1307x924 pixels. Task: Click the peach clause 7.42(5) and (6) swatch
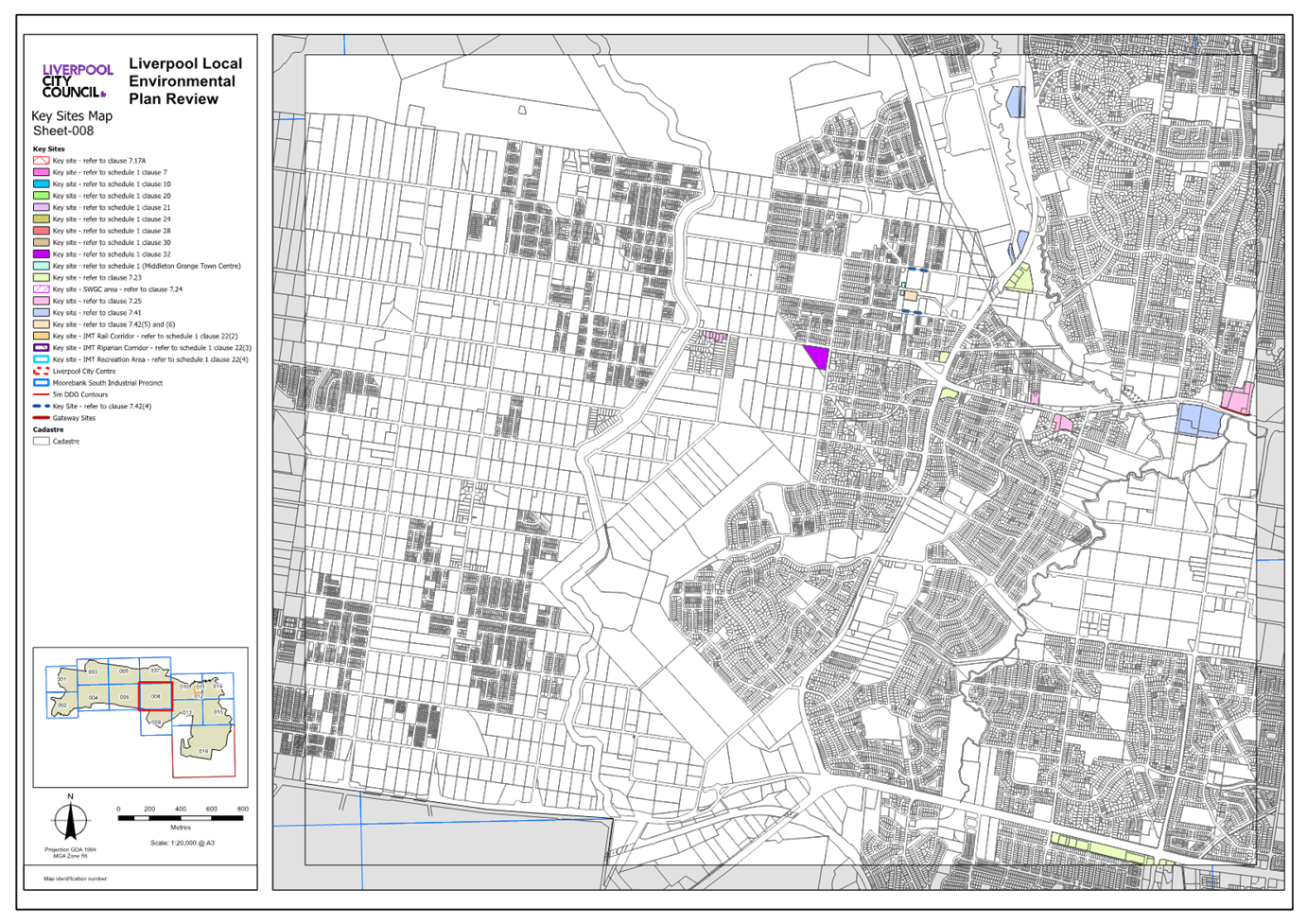(41, 324)
